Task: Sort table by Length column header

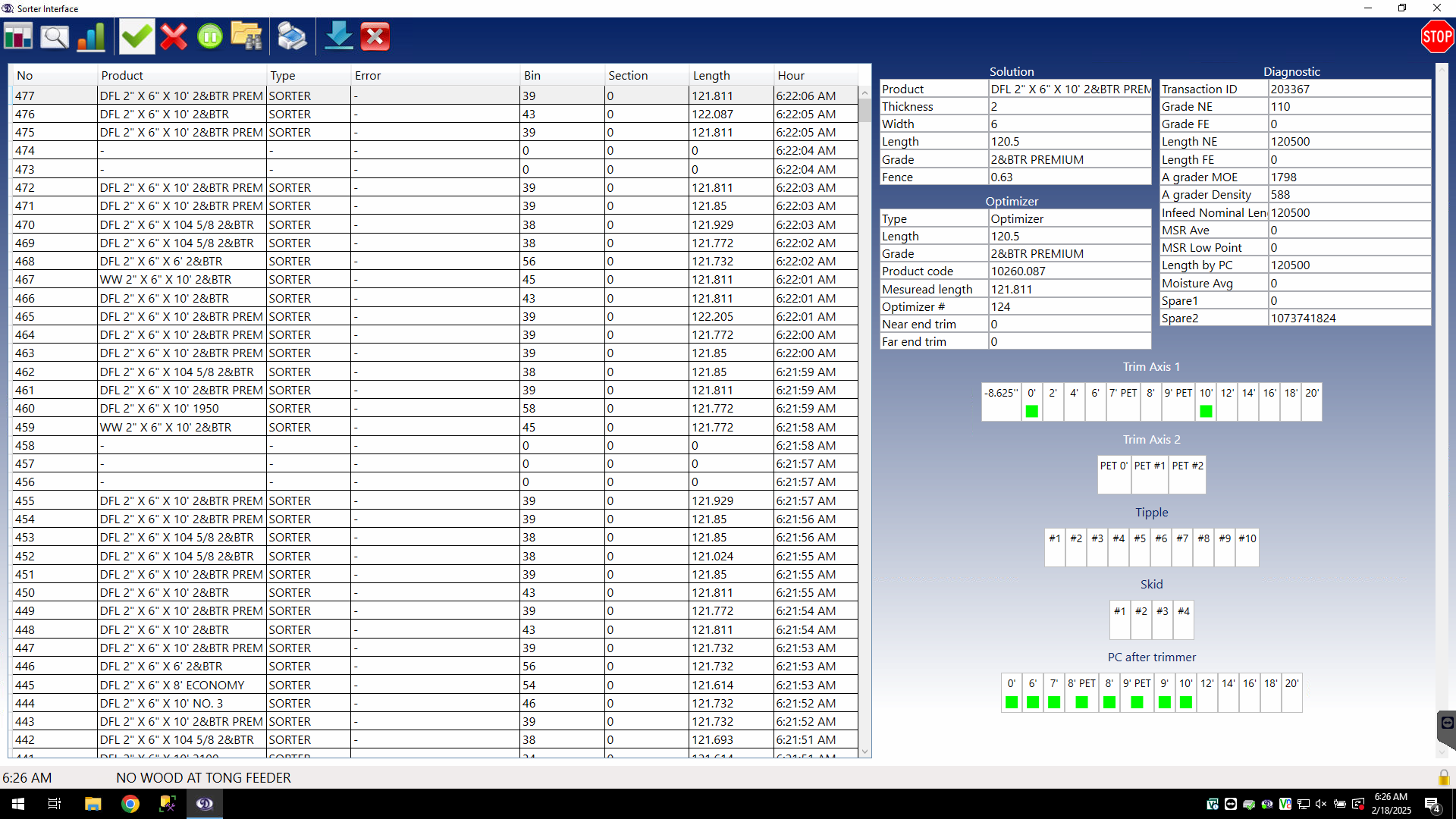Action: point(711,75)
